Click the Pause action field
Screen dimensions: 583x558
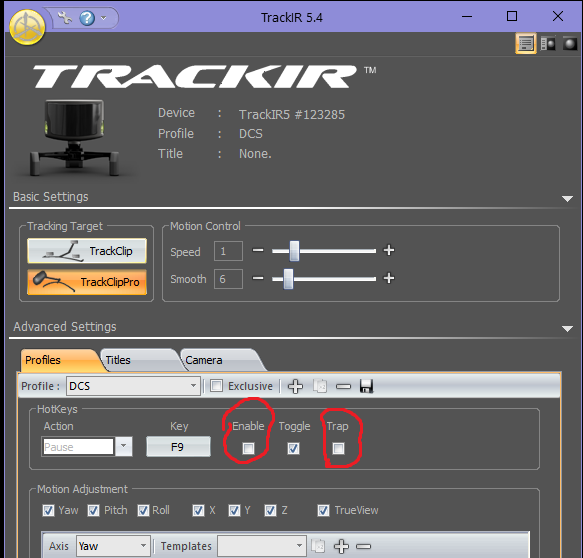78,447
